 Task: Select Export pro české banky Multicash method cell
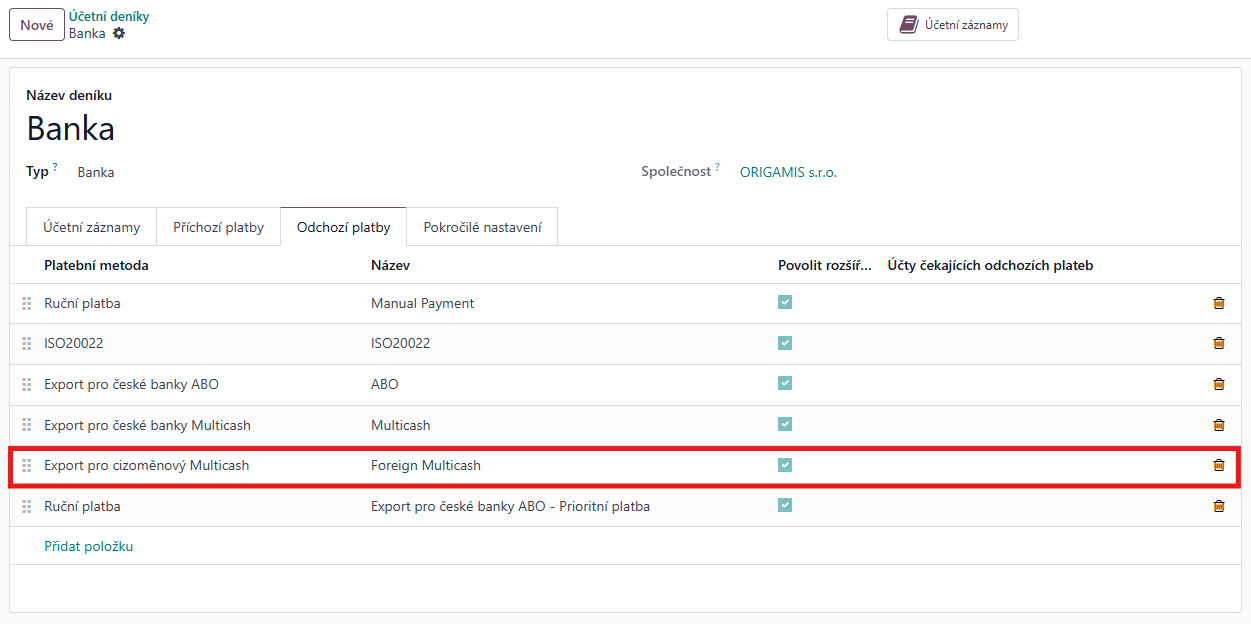148,425
